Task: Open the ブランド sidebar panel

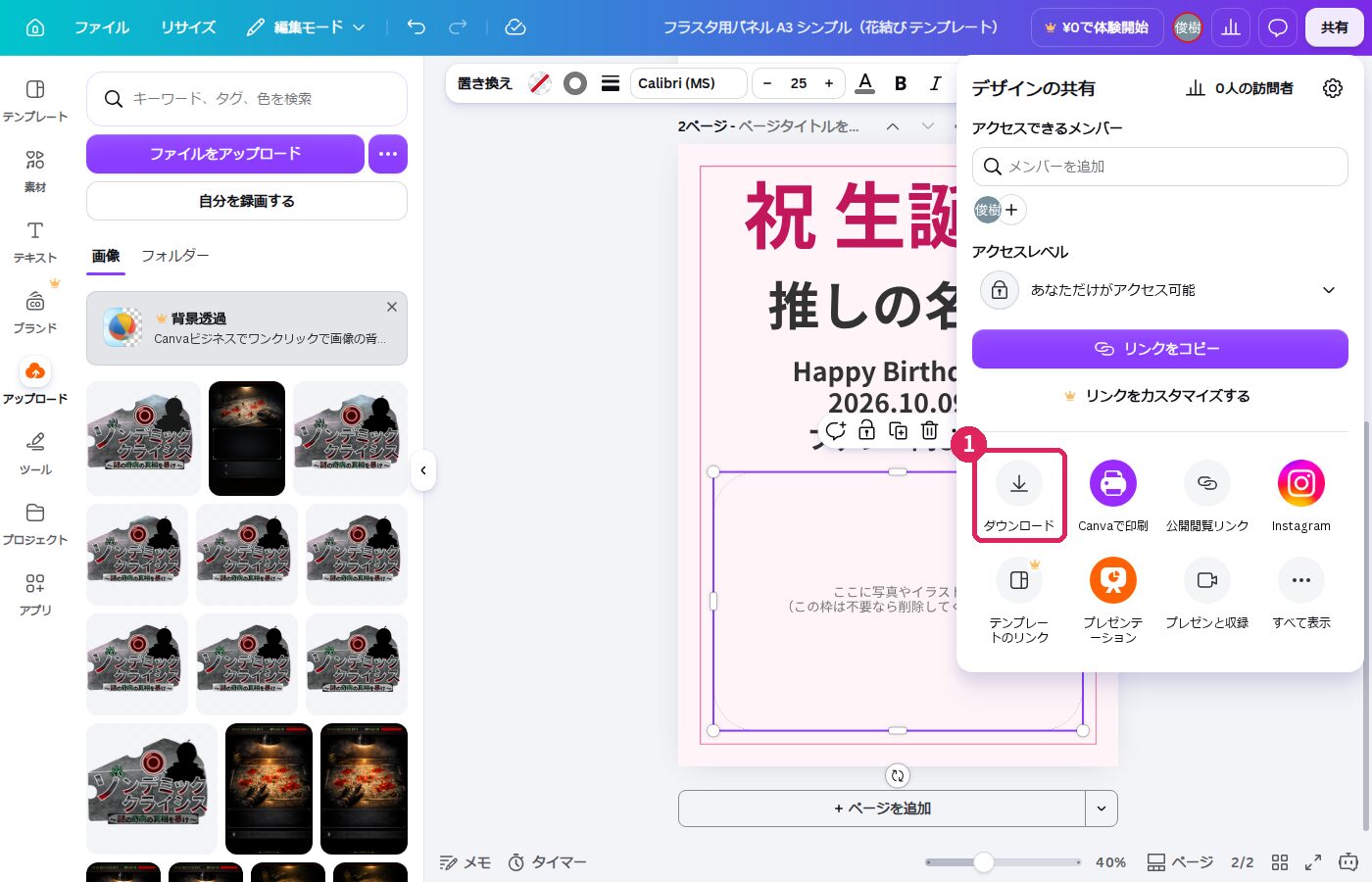Action: coord(35,313)
